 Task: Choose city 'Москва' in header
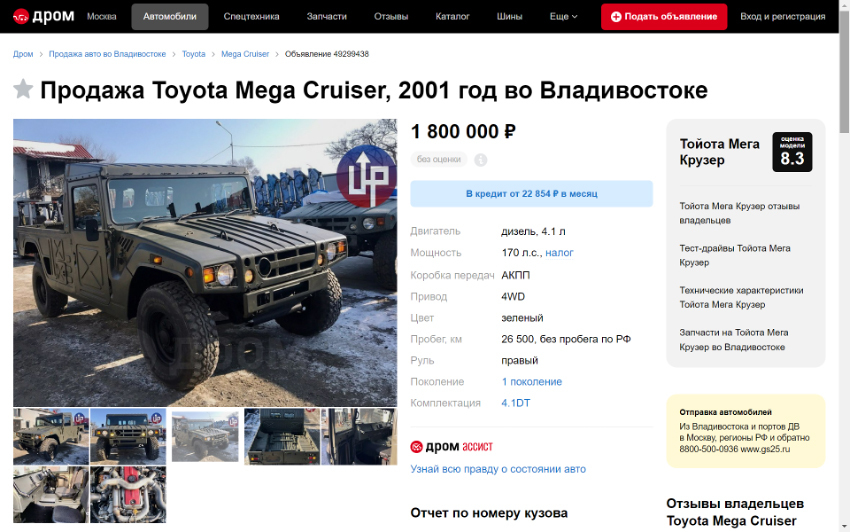tap(101, 17)
